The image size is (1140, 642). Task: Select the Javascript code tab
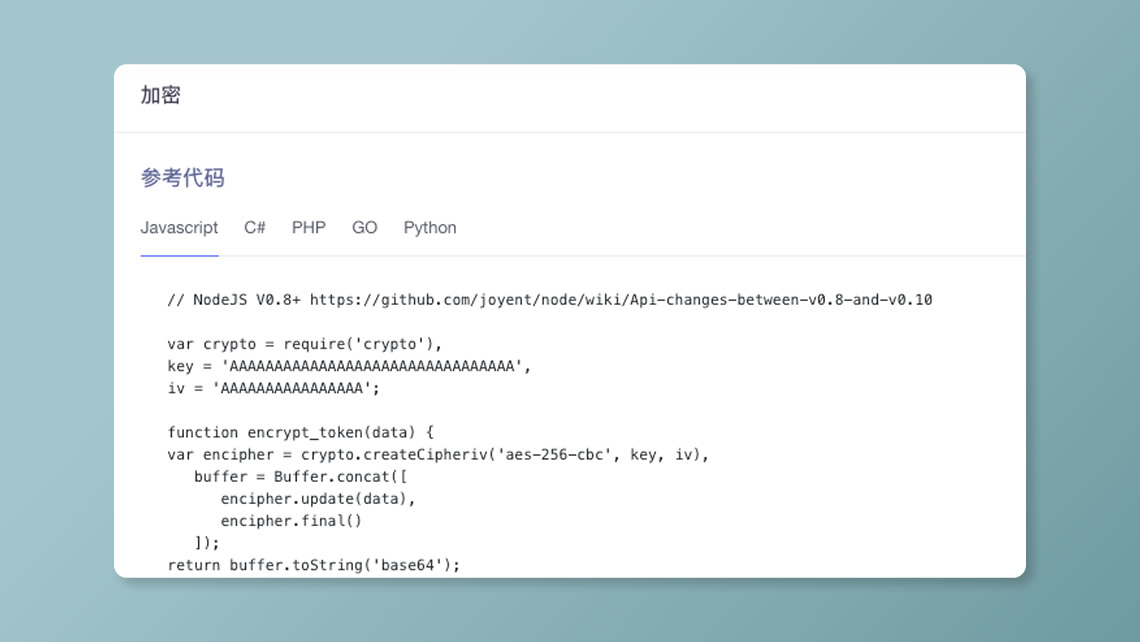[179, 228]
